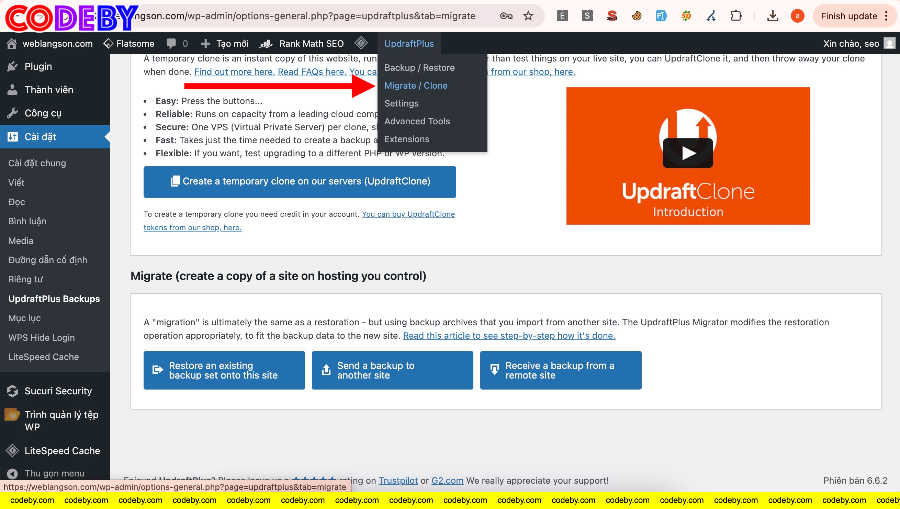Screen dimensions: 900x509
Task: Open browser Extensions puzzle icon
Action: pyautogui.click(x=736, y=16)
